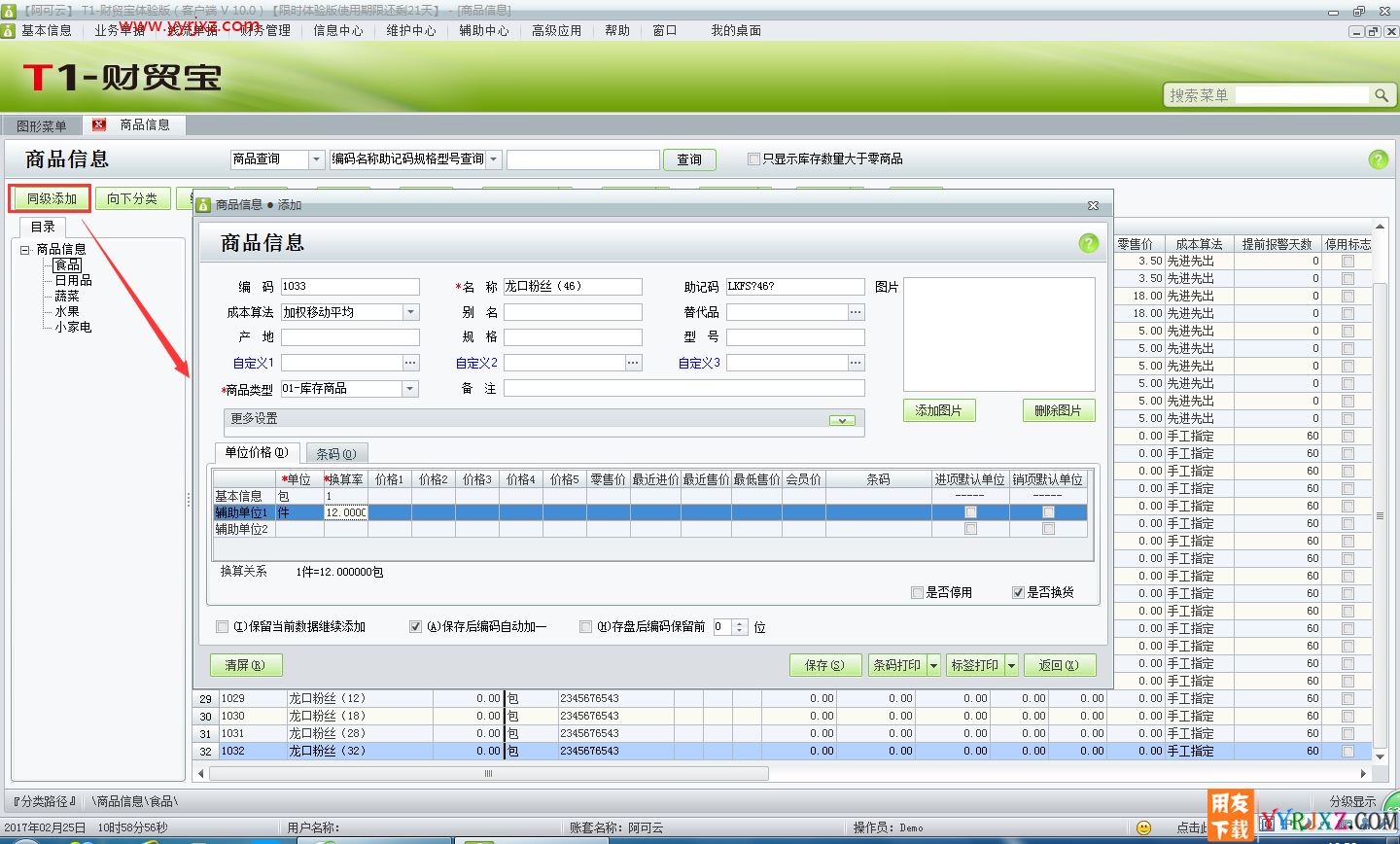This screenshot has width=1400, height=844.
Task: Open the 商品类型 dropdown
Action: (410, 388)
